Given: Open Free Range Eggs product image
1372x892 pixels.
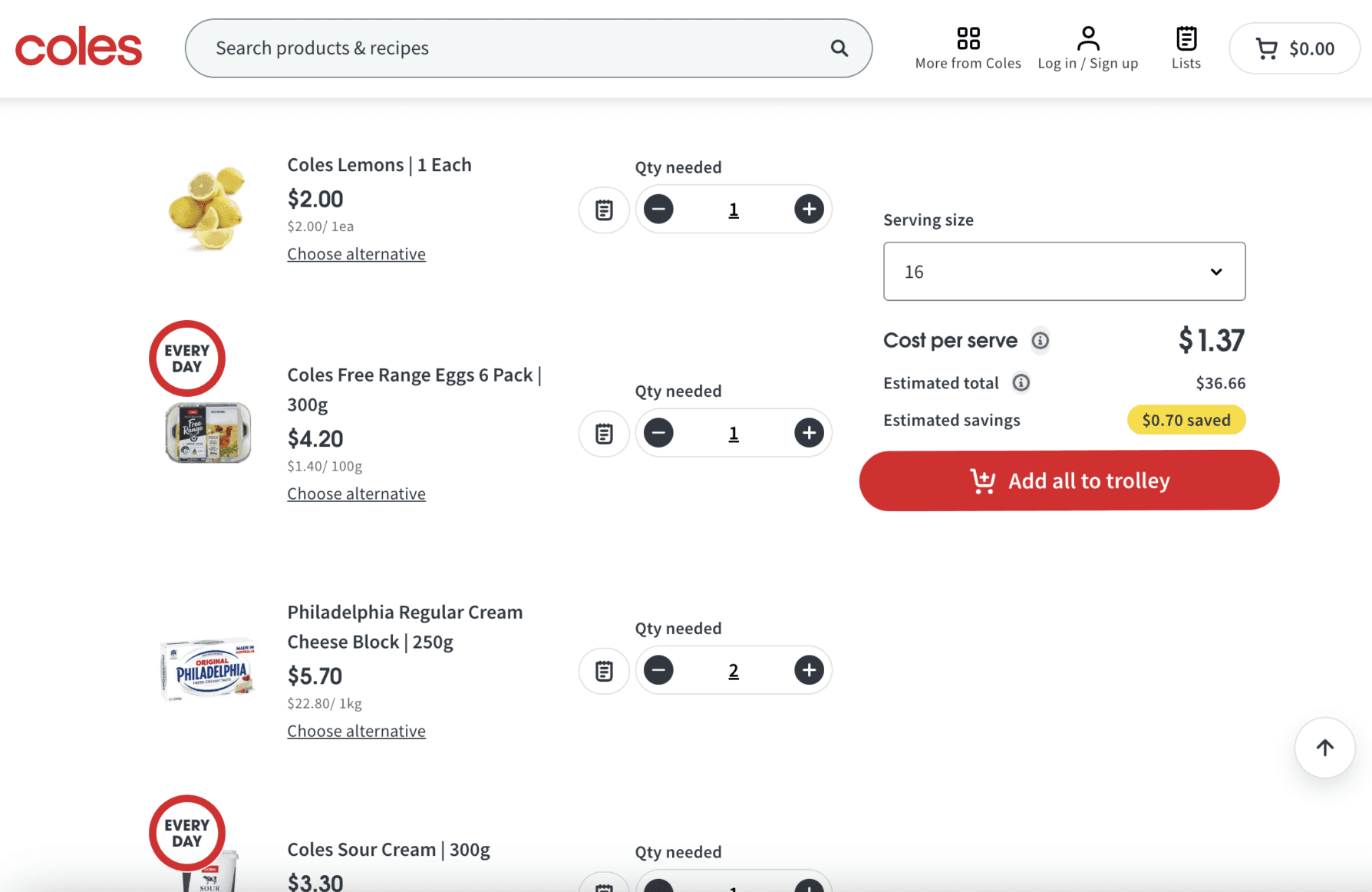Looking at the screenshot, I should coord(208,433).
